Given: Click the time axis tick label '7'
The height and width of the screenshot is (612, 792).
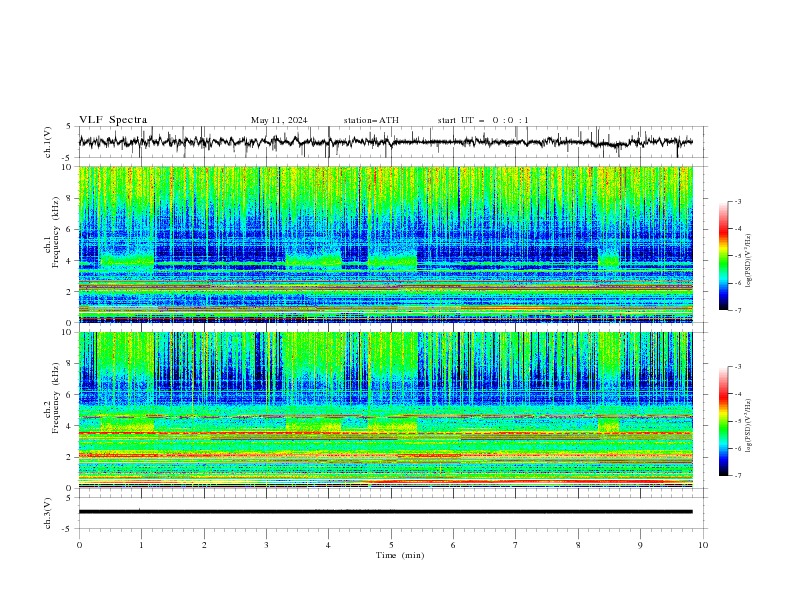Looking at the screenshot, I should coord(515,545).
